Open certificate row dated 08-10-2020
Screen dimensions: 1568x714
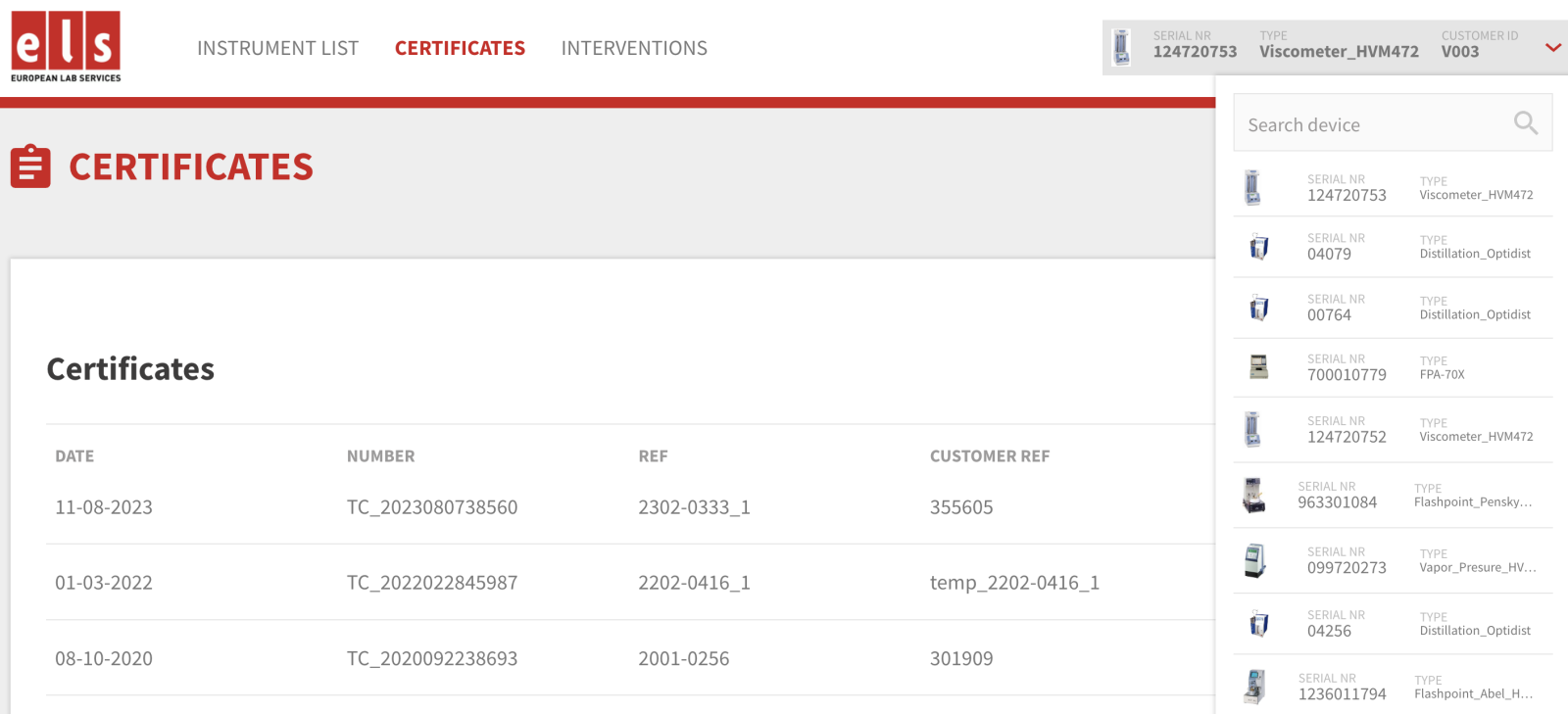pos(104,659)
